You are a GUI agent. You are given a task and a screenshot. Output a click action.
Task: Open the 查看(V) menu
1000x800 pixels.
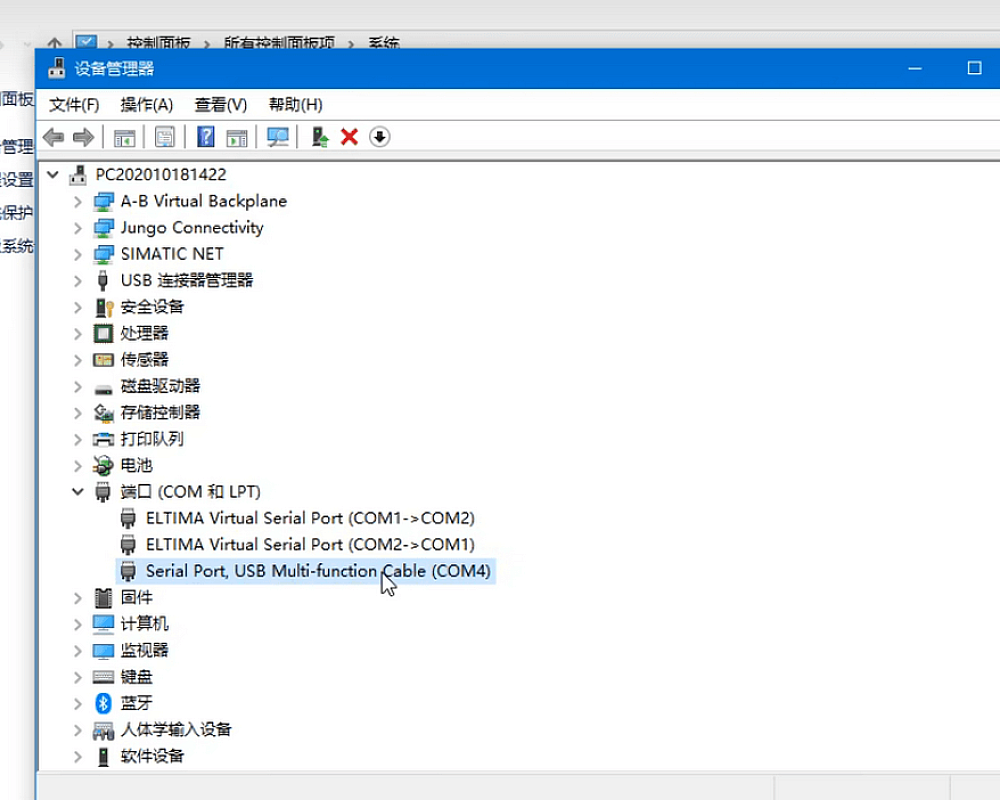point(220,105)
